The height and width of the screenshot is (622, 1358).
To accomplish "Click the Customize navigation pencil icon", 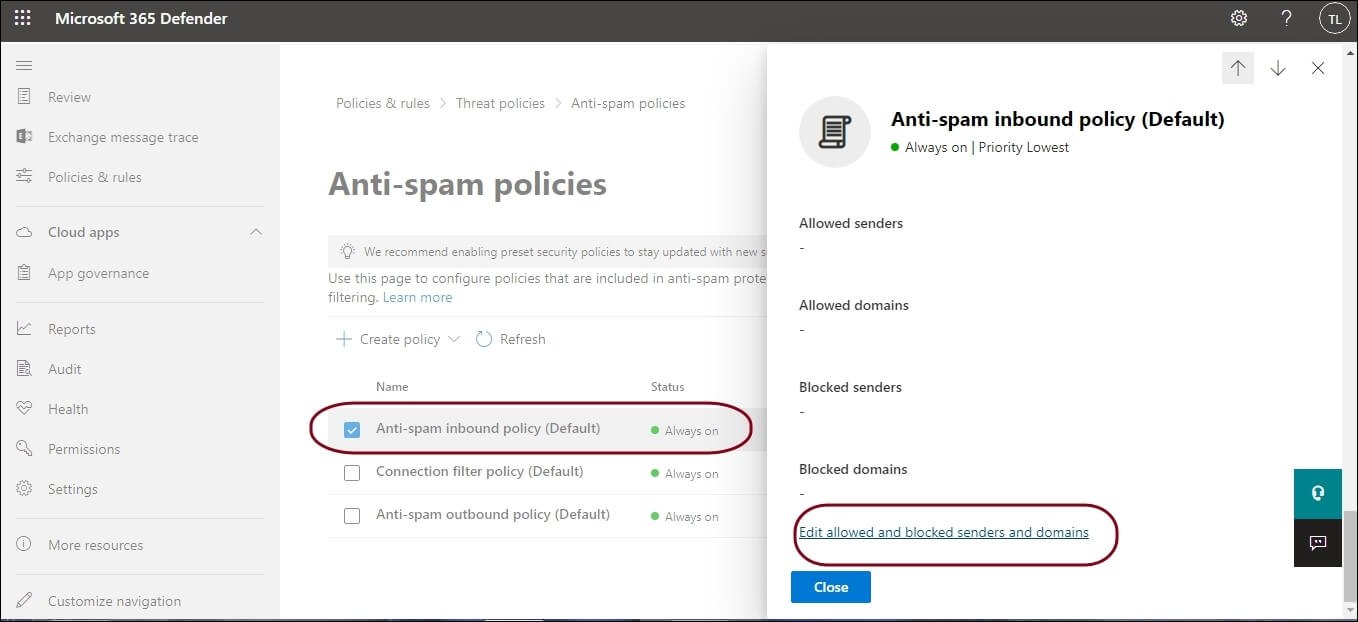I will pos(24,601).
